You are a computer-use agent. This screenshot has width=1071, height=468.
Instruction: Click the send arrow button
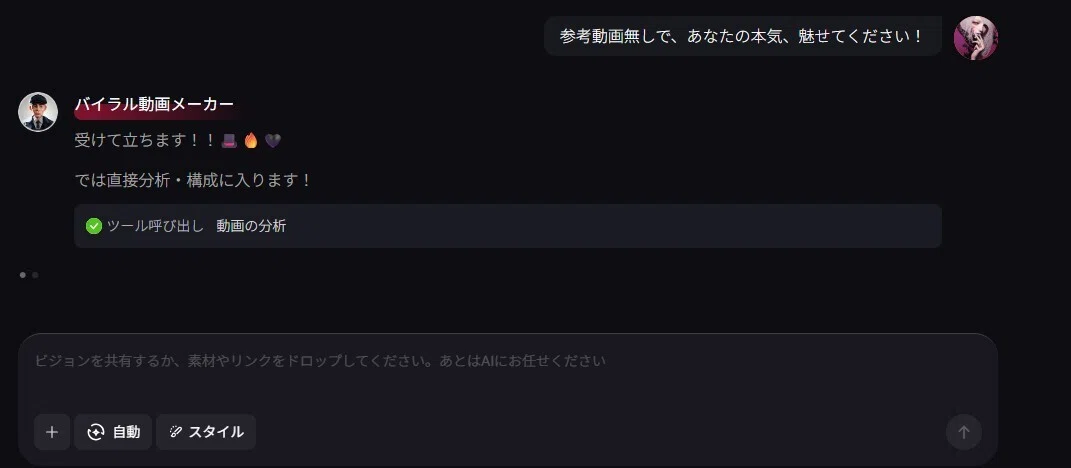click(x=964, y=432)
